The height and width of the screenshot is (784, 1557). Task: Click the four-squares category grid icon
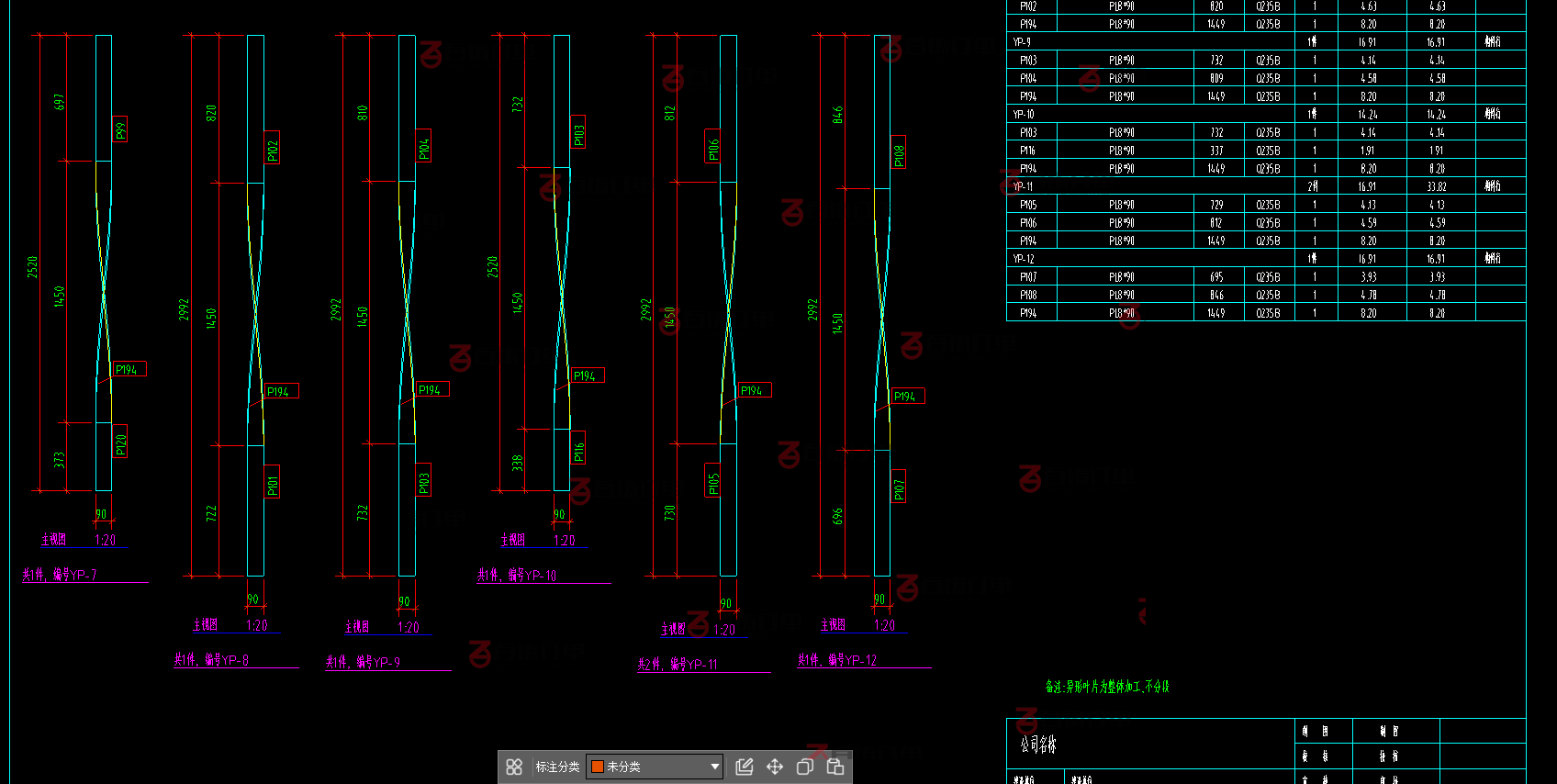click(514, 767)
